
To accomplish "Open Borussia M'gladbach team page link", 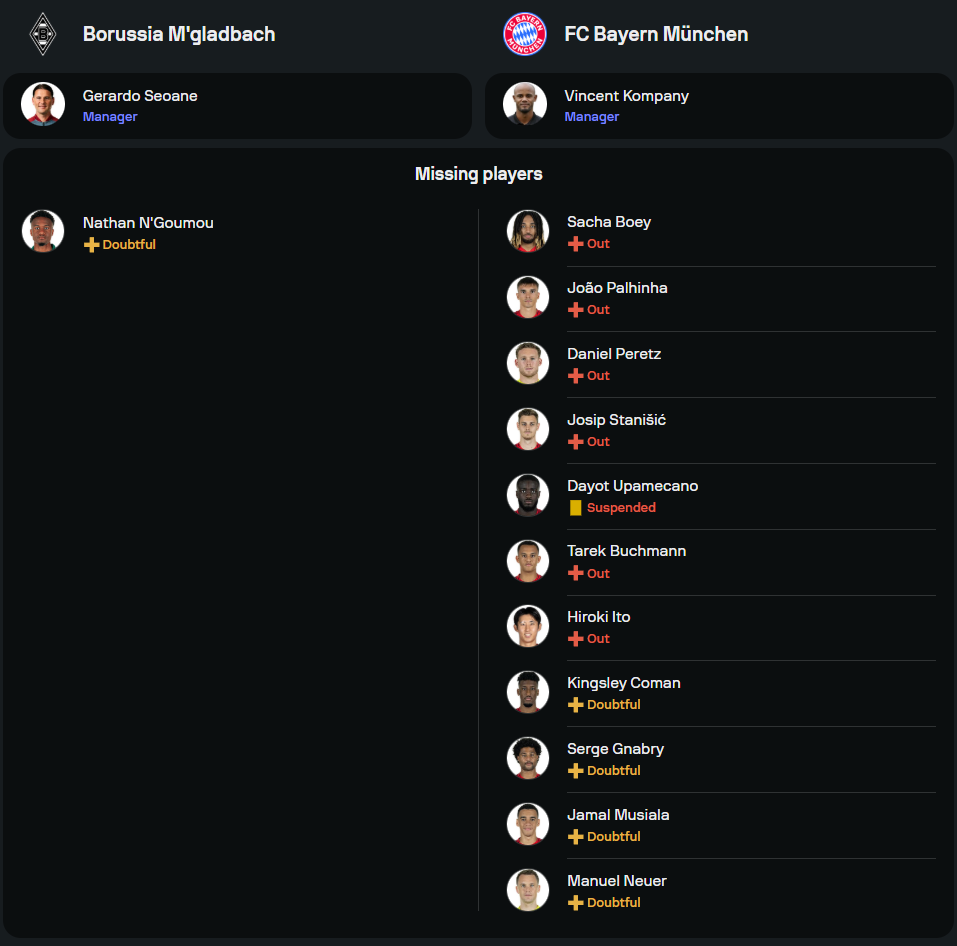I will point(179,34).
